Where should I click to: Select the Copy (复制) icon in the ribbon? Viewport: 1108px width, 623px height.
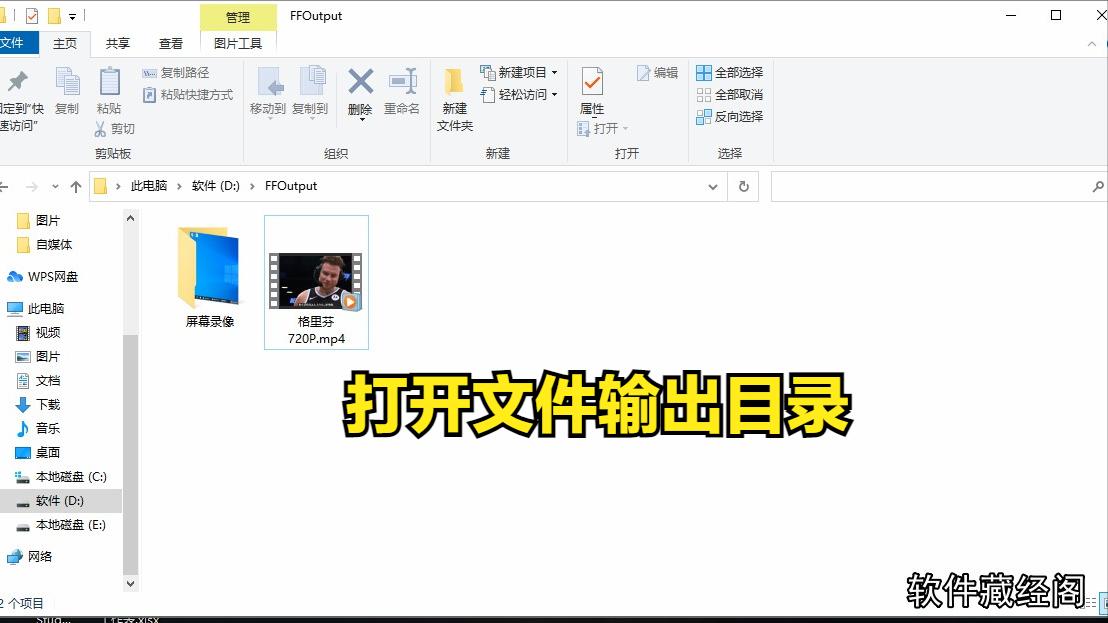click(66, 88)
